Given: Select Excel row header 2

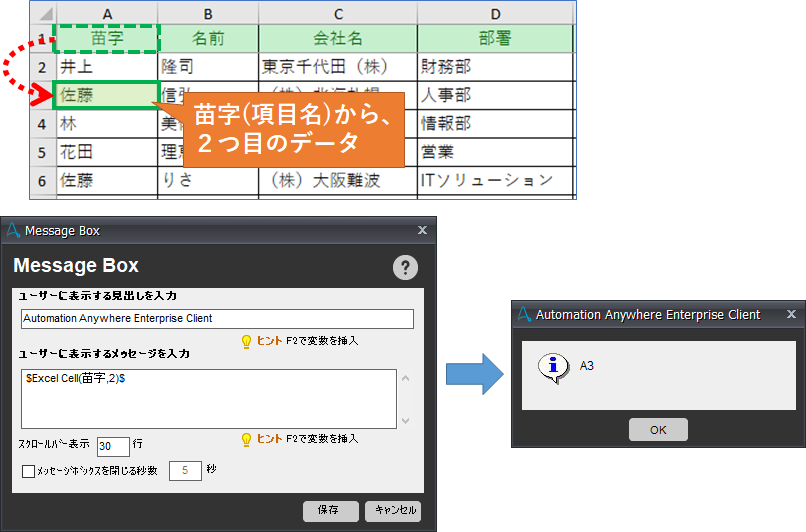Looking at the screenshot, I should point(42,67).
